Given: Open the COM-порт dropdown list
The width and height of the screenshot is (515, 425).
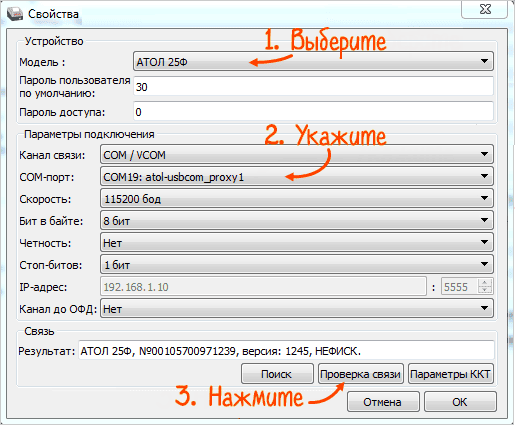Looking at the screenshot, I should click(297, 176).
